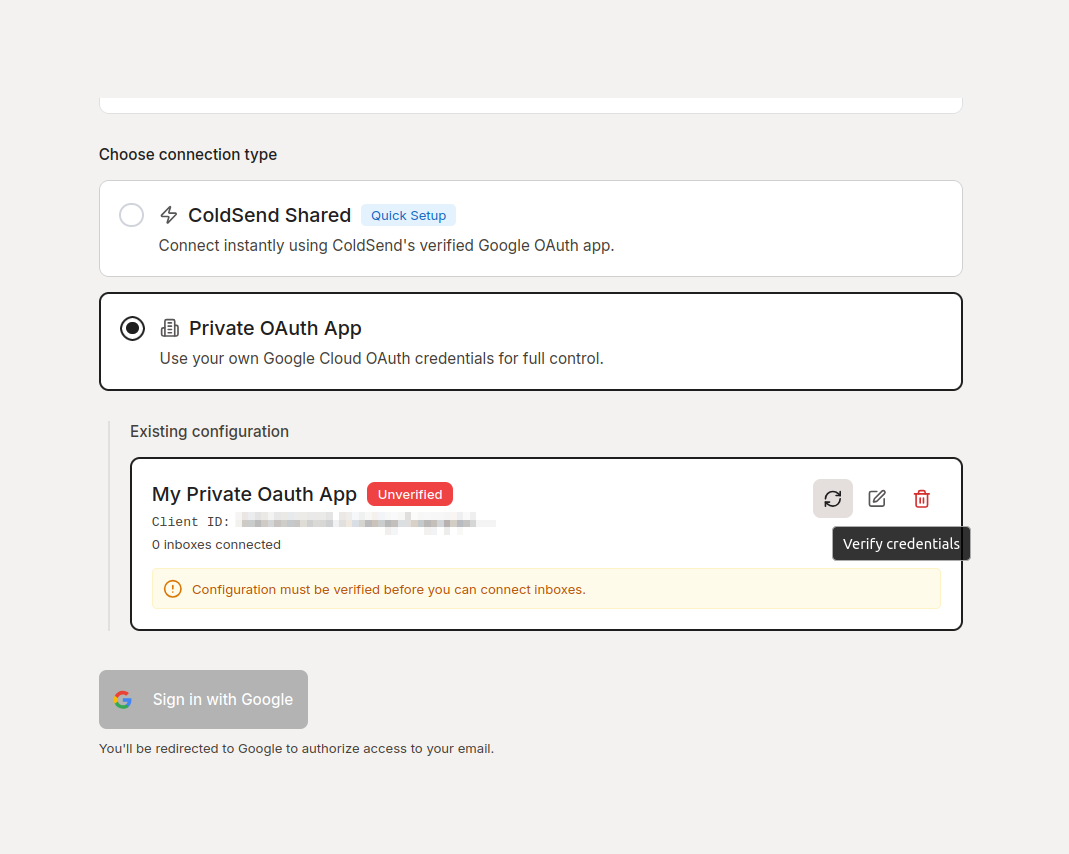Click the ColdSend verified Google OAuth description text
Screen dimensions: 1069x854
coord(386,245)
